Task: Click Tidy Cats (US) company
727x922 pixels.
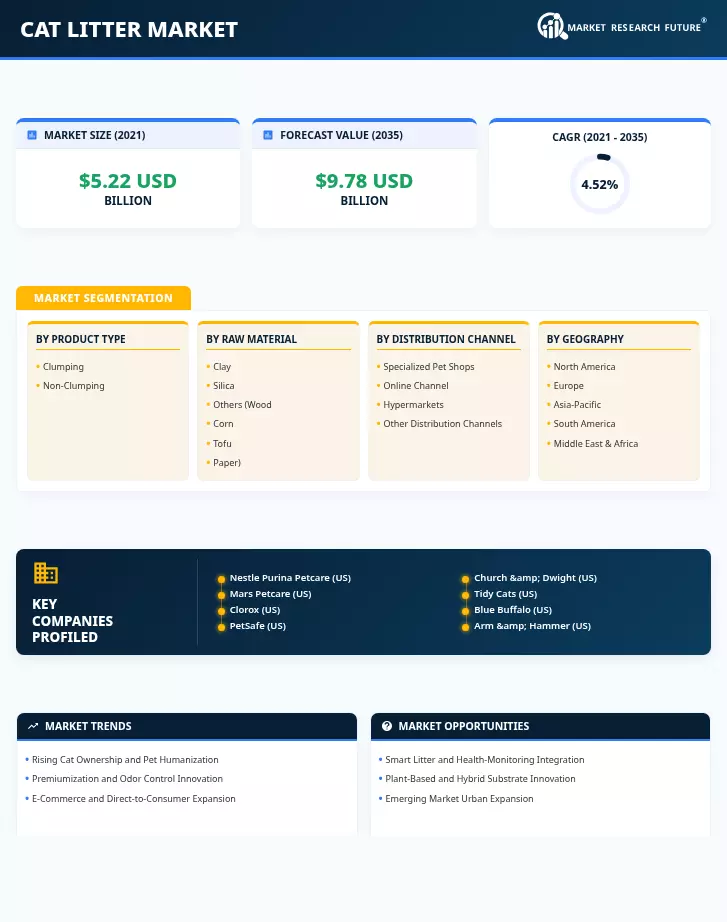Action: (505, 594)
